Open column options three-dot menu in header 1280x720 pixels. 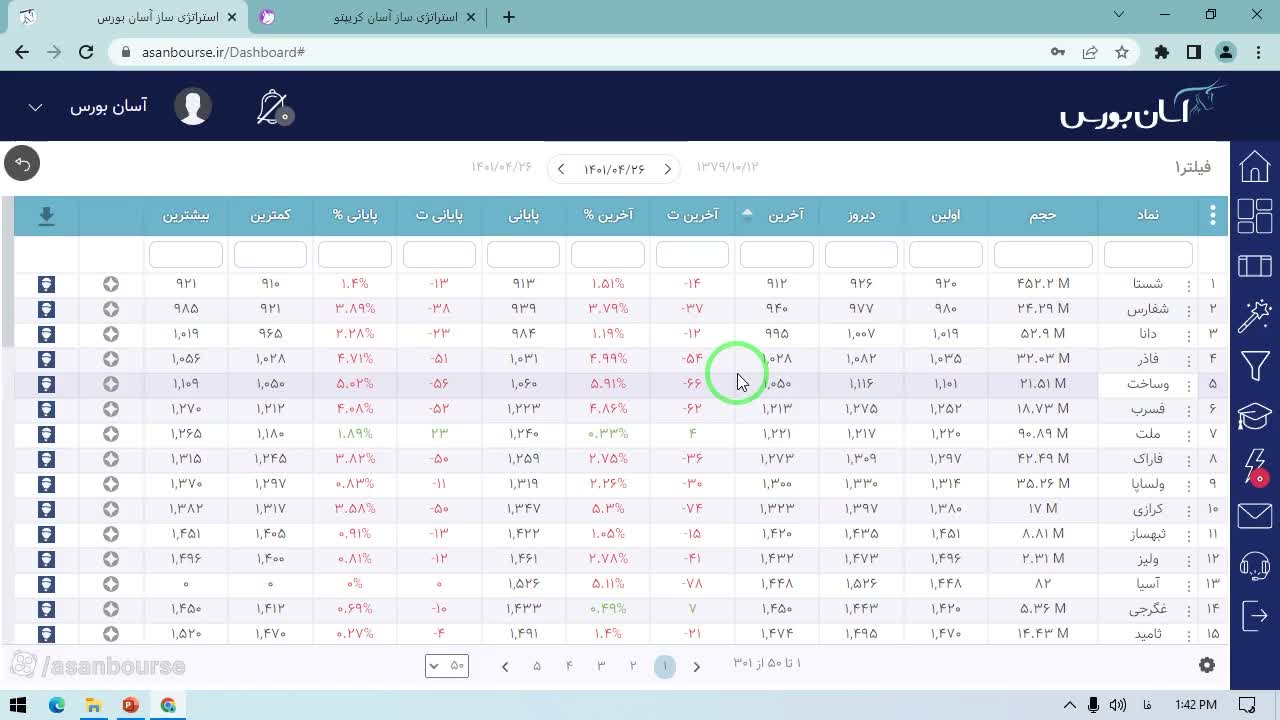tap(1213, 215)
